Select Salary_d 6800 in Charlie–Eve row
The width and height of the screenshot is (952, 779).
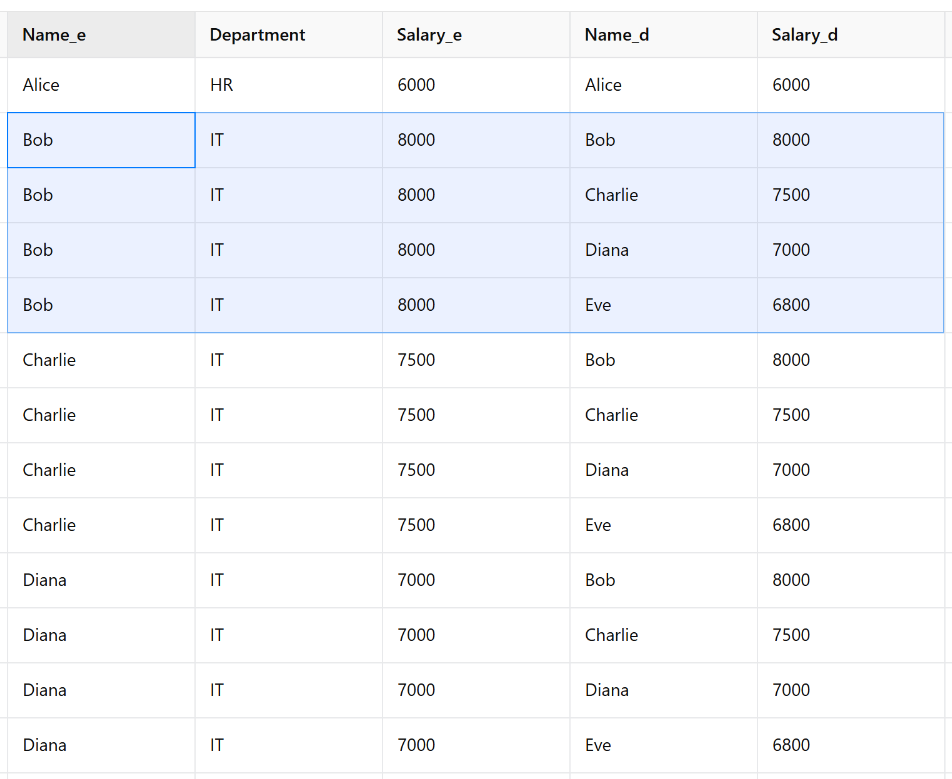coord(851,525)
